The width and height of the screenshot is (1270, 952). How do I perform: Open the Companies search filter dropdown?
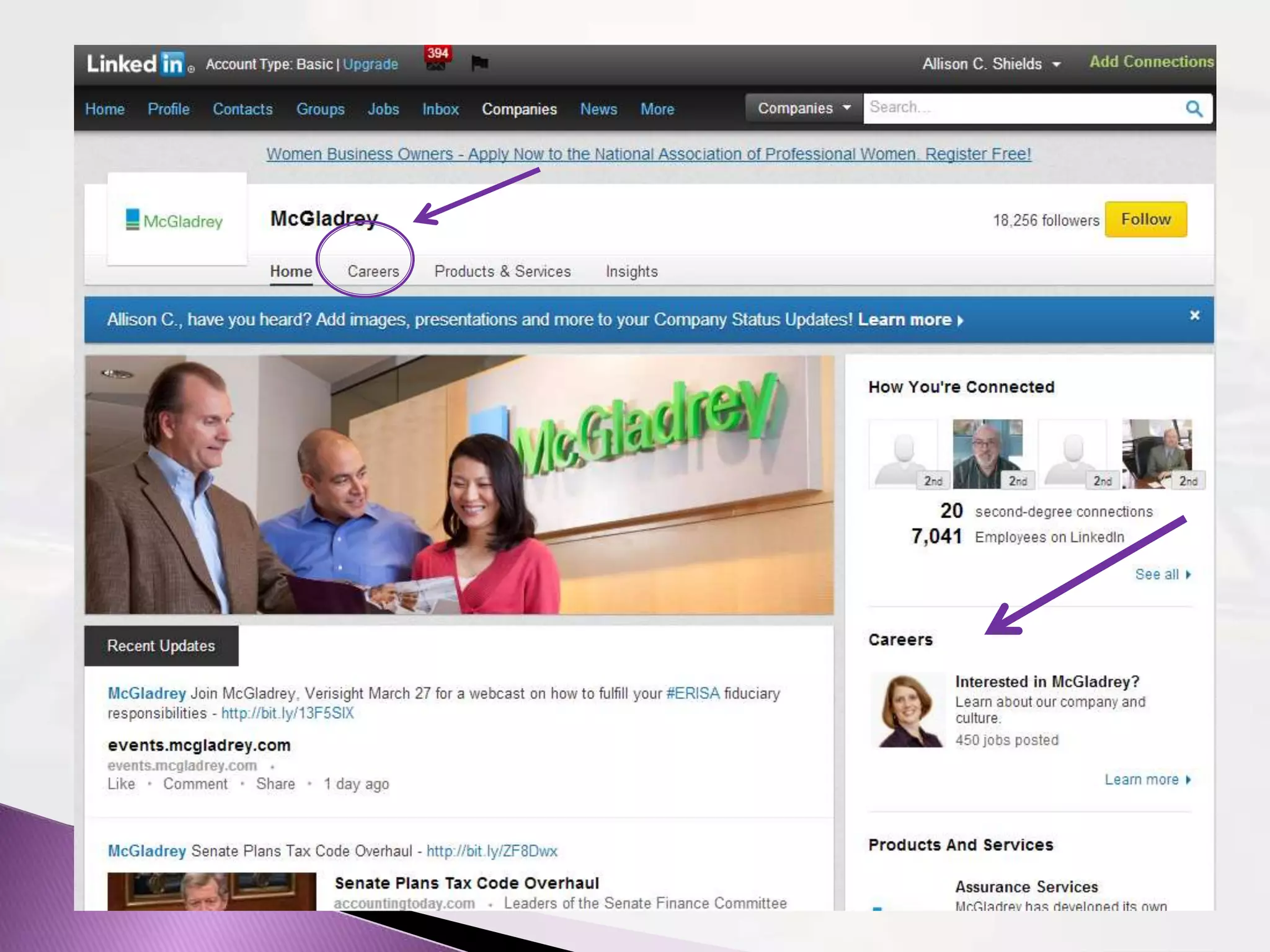(804, 108)
